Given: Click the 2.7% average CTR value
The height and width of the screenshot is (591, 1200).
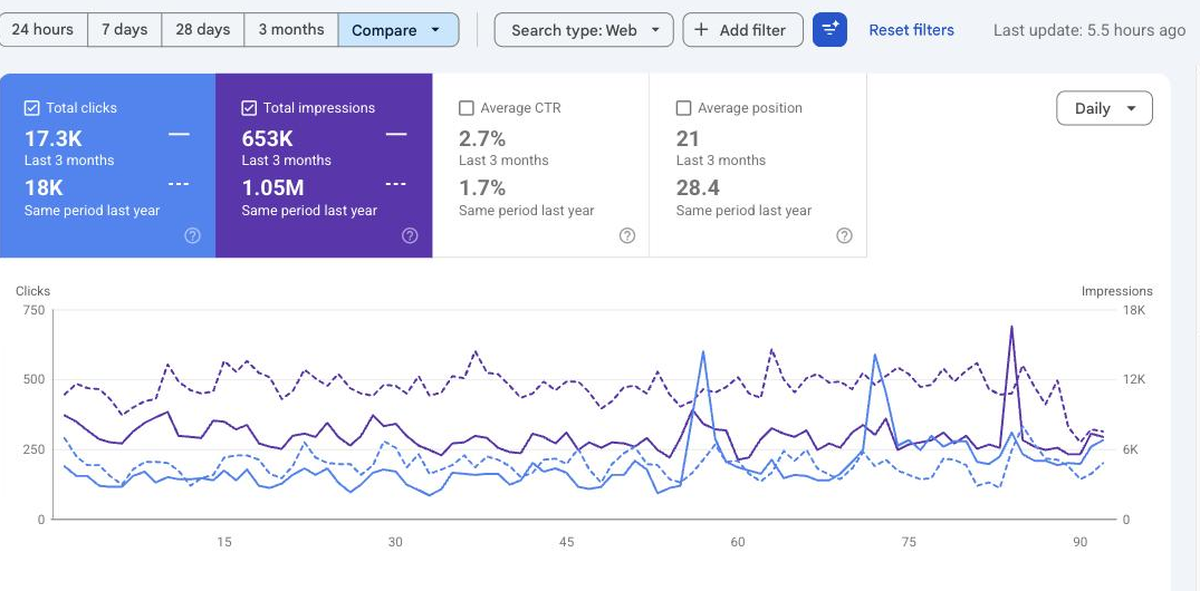Looking at the screenshot, I should click(482, 139).
